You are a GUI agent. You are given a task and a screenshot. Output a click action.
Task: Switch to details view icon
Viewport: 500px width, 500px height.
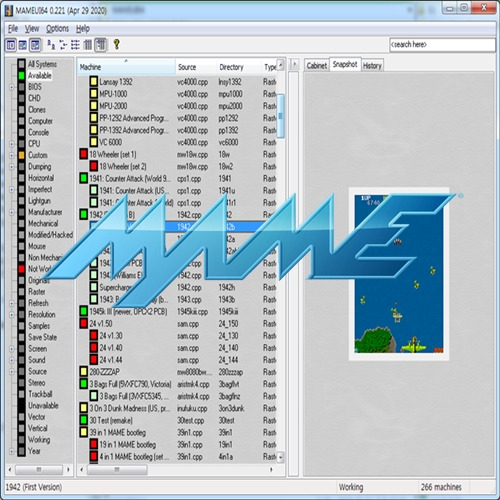coord(88,44)
